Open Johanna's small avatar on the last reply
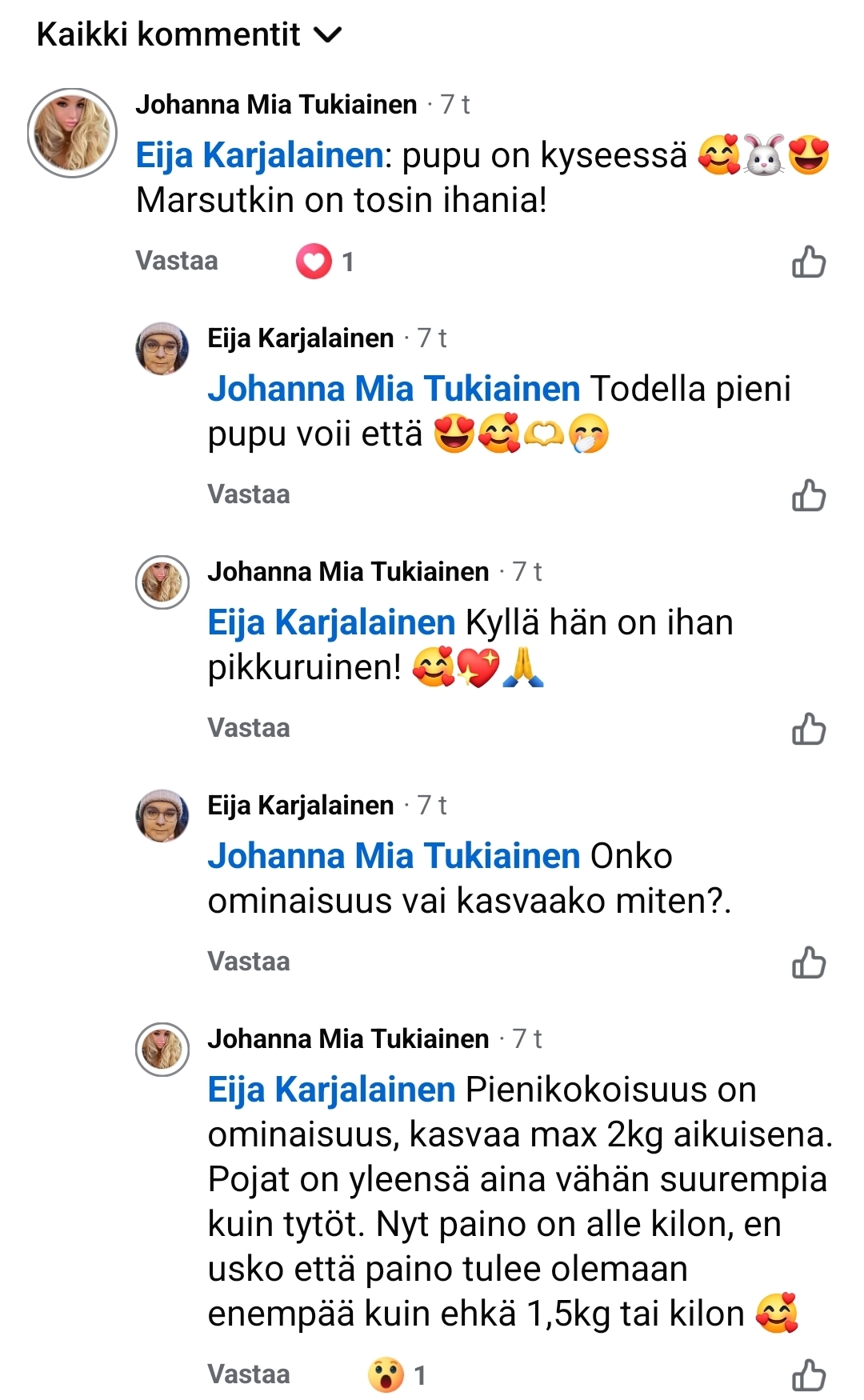 (162, 1049)
